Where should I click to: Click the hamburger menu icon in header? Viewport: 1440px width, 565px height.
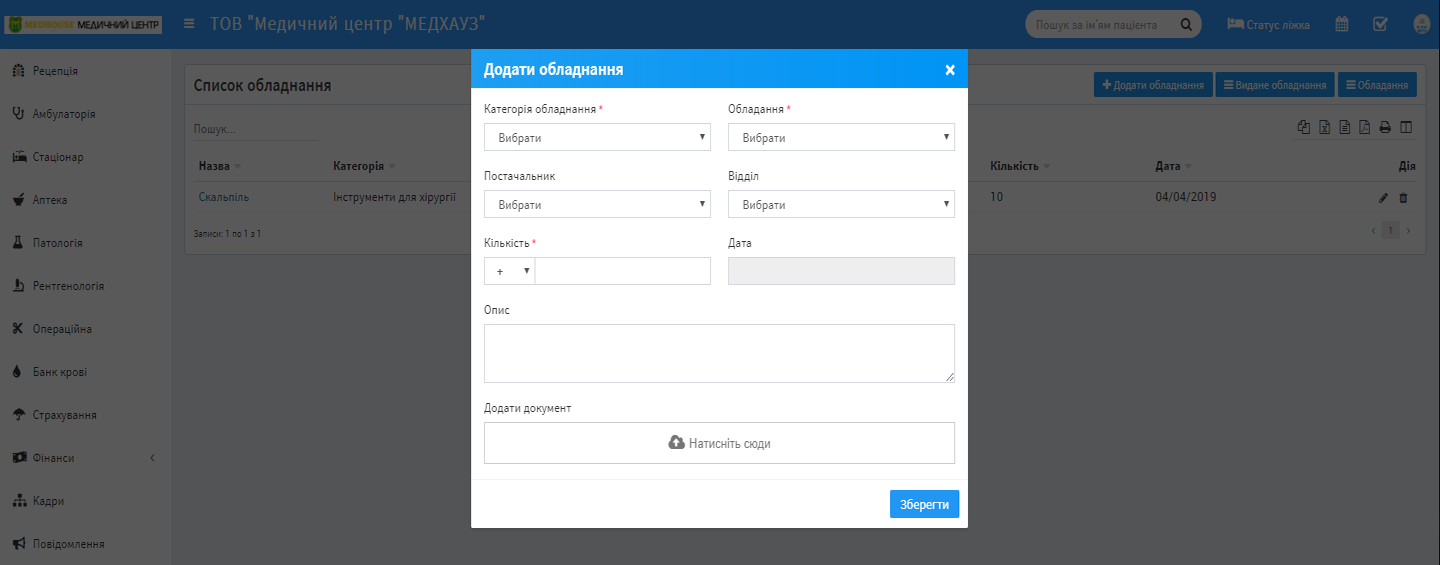189,24
